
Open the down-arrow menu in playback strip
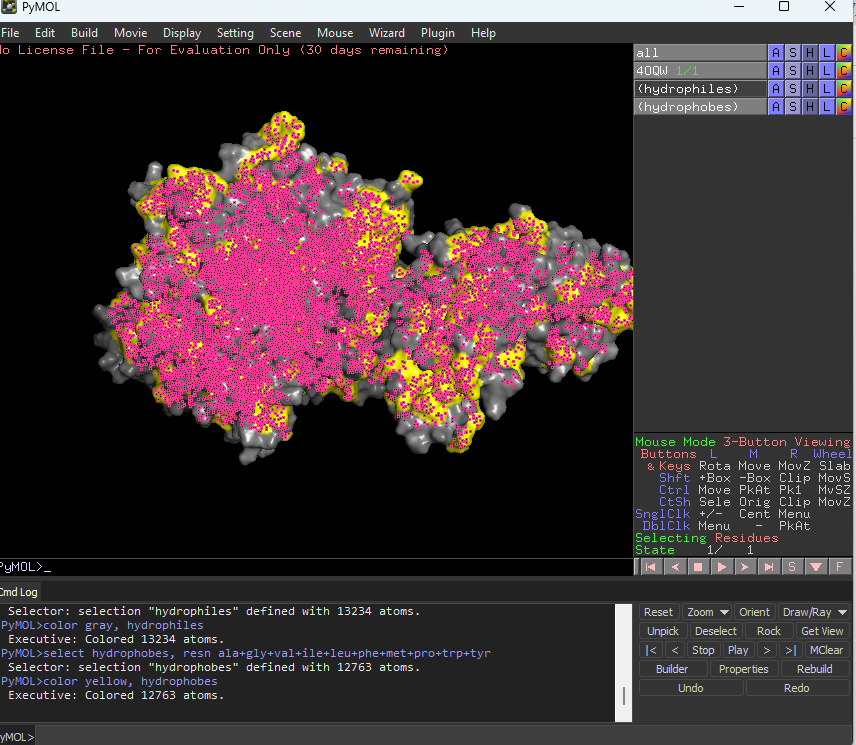pos(815,567)
